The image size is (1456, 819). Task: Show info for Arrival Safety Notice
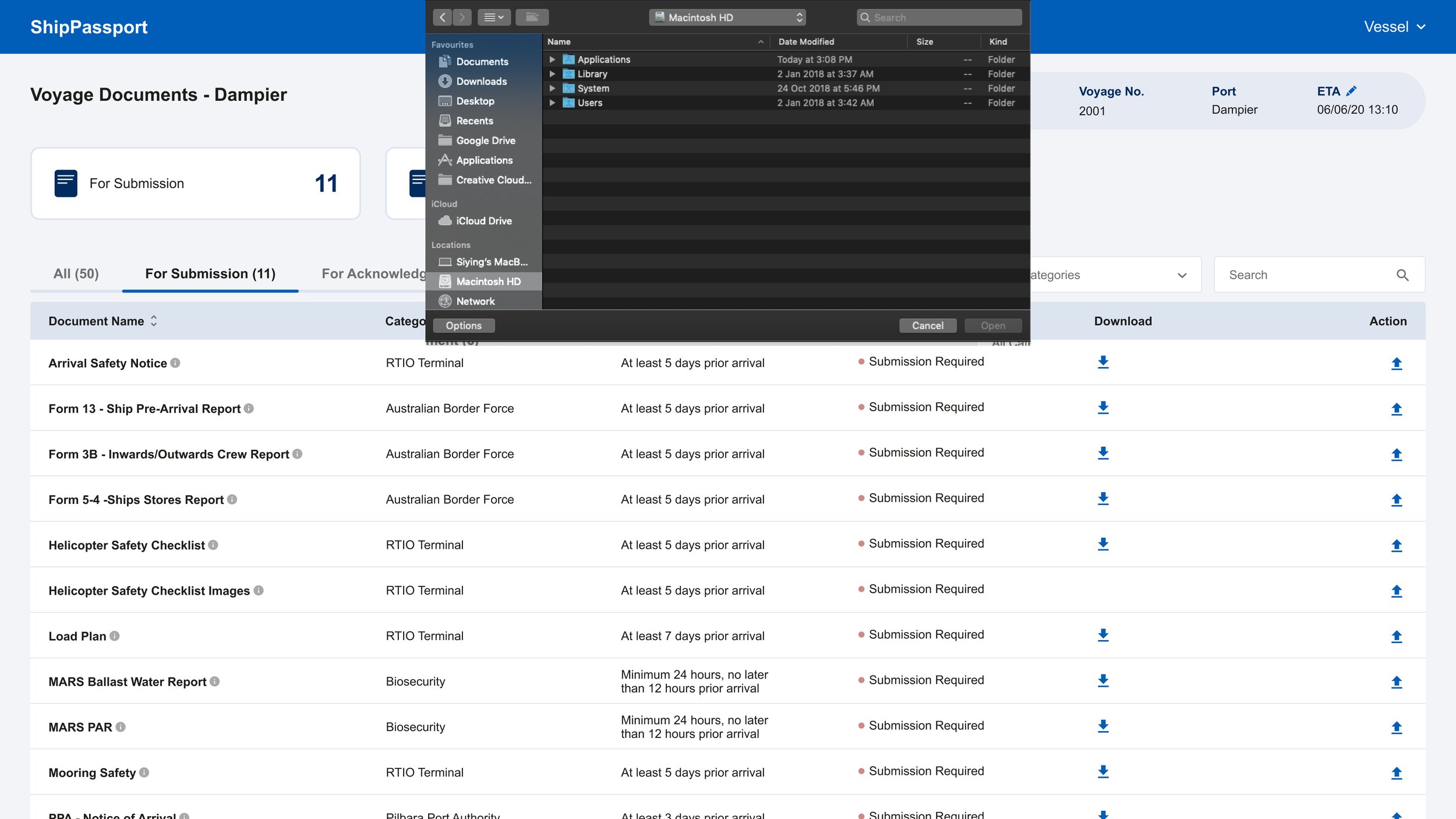pos(175,363)
